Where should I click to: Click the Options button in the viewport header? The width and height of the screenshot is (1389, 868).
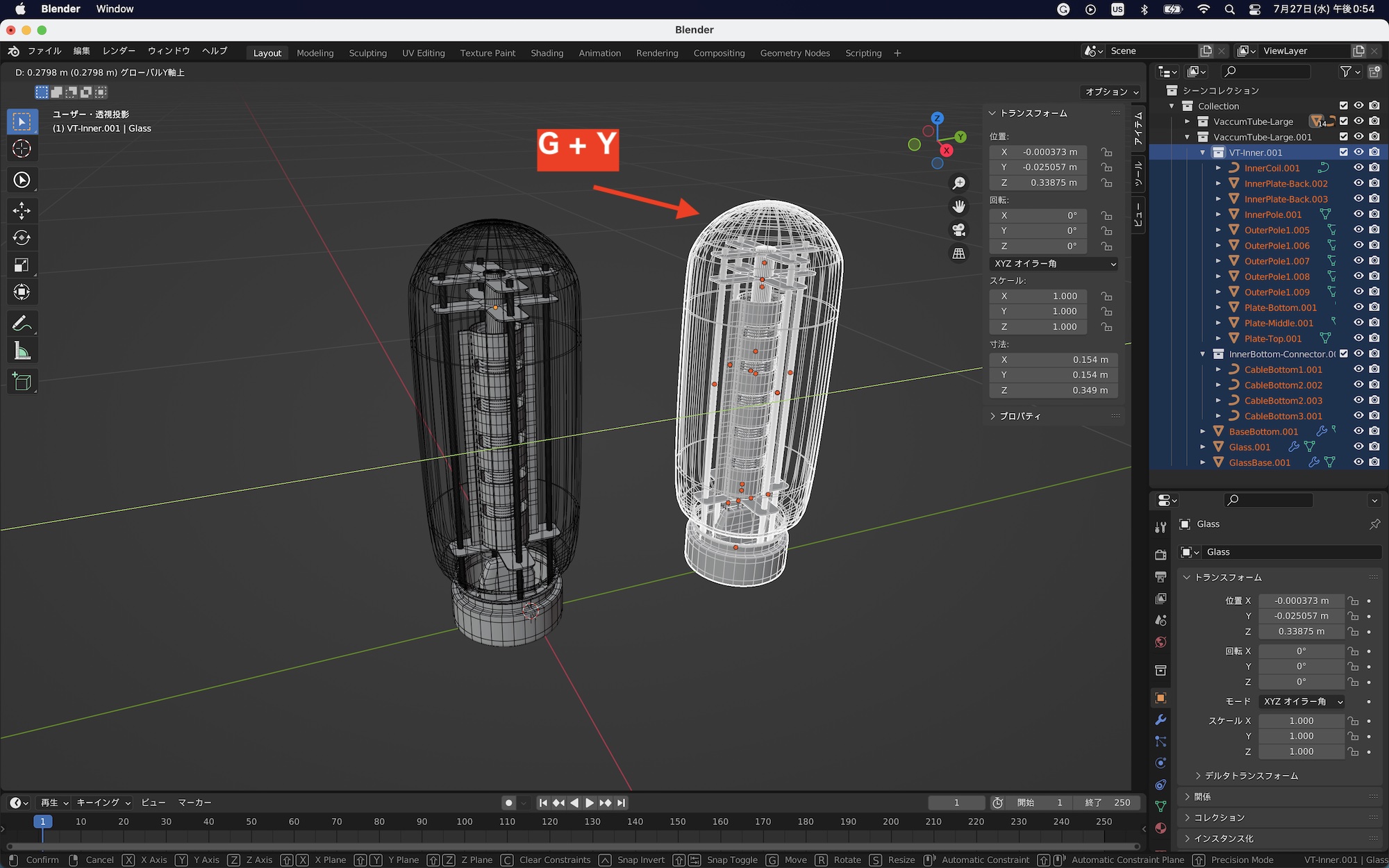1111,92
